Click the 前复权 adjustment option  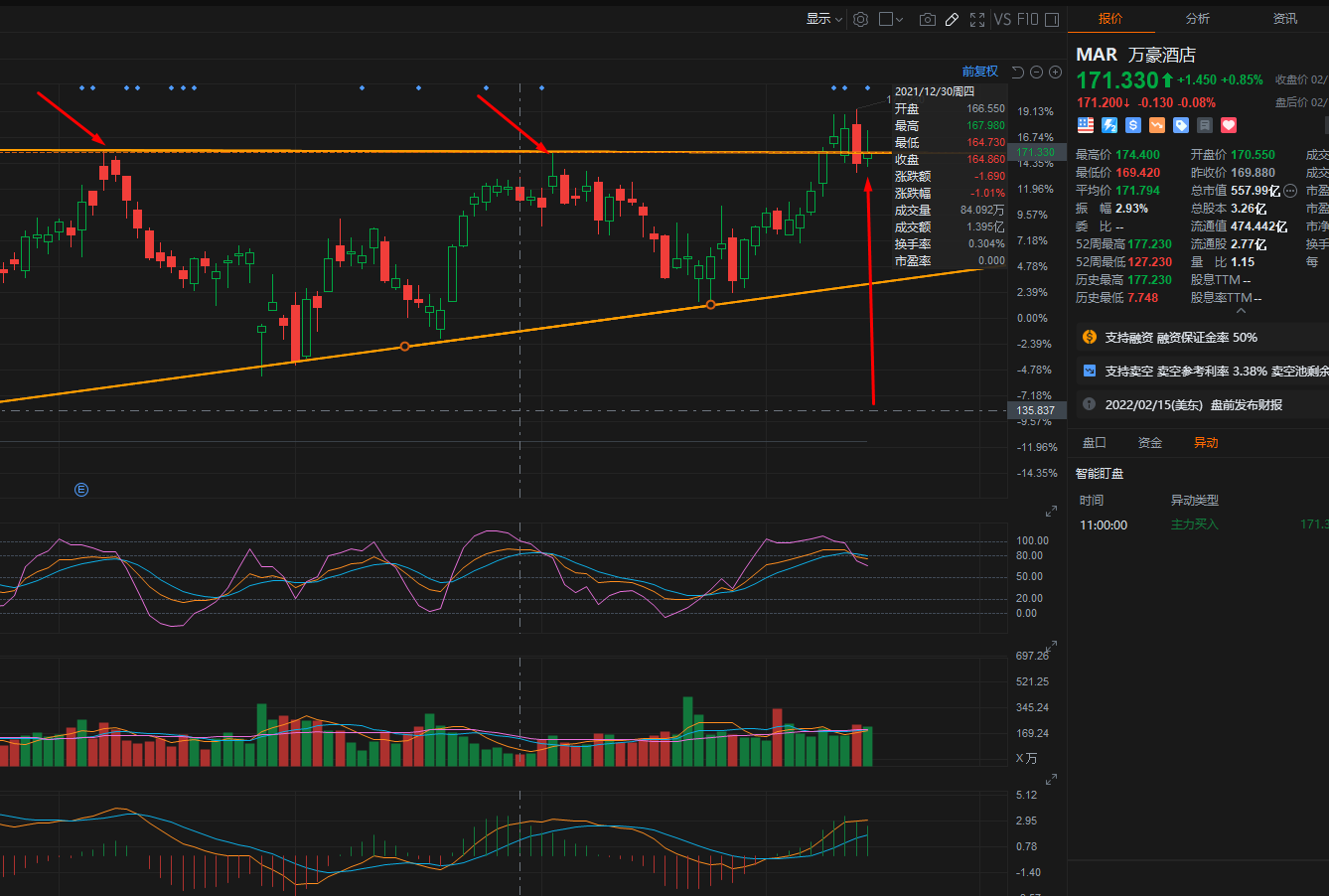pos(979,72)
